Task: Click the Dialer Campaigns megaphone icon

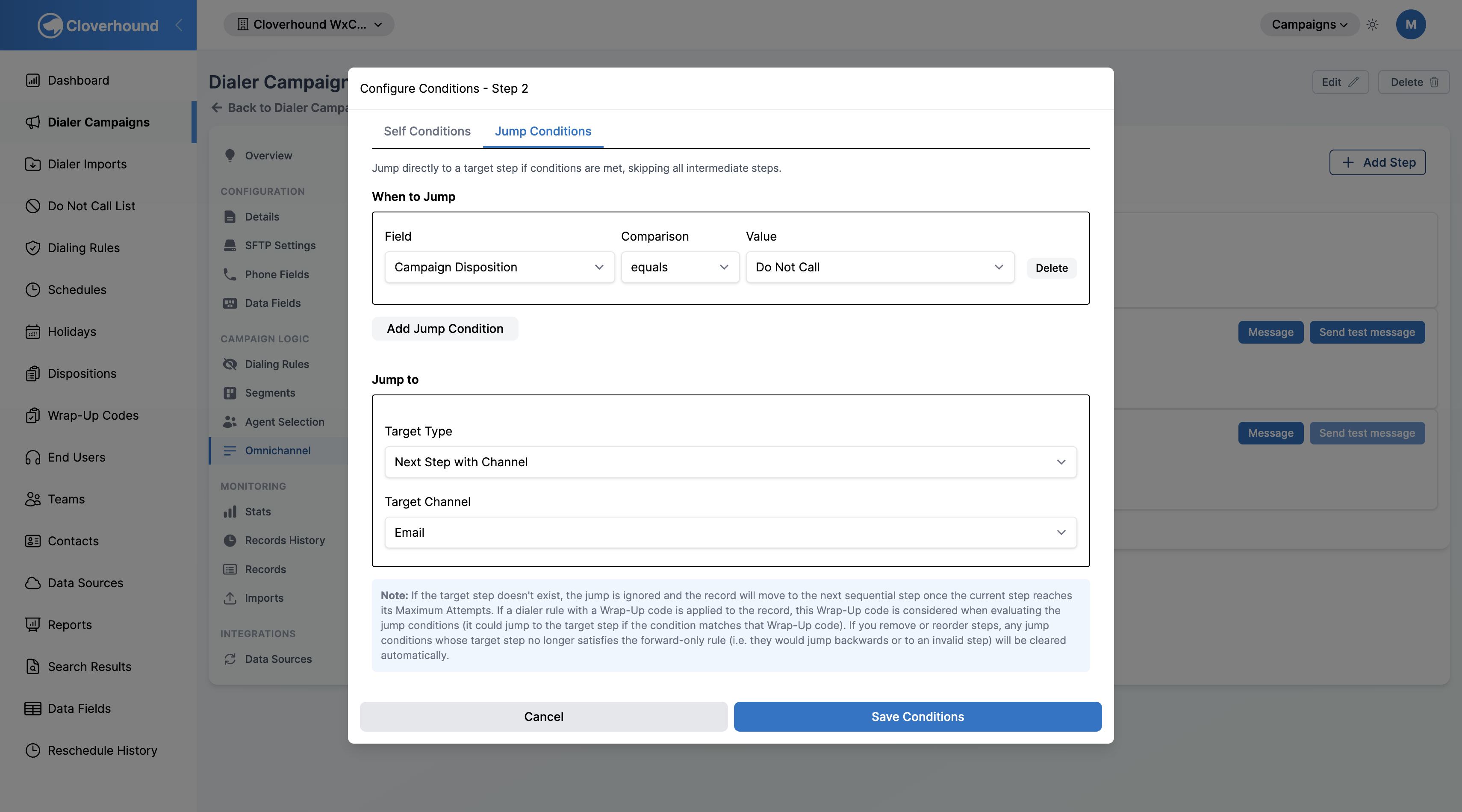Action: click(33, 122)
